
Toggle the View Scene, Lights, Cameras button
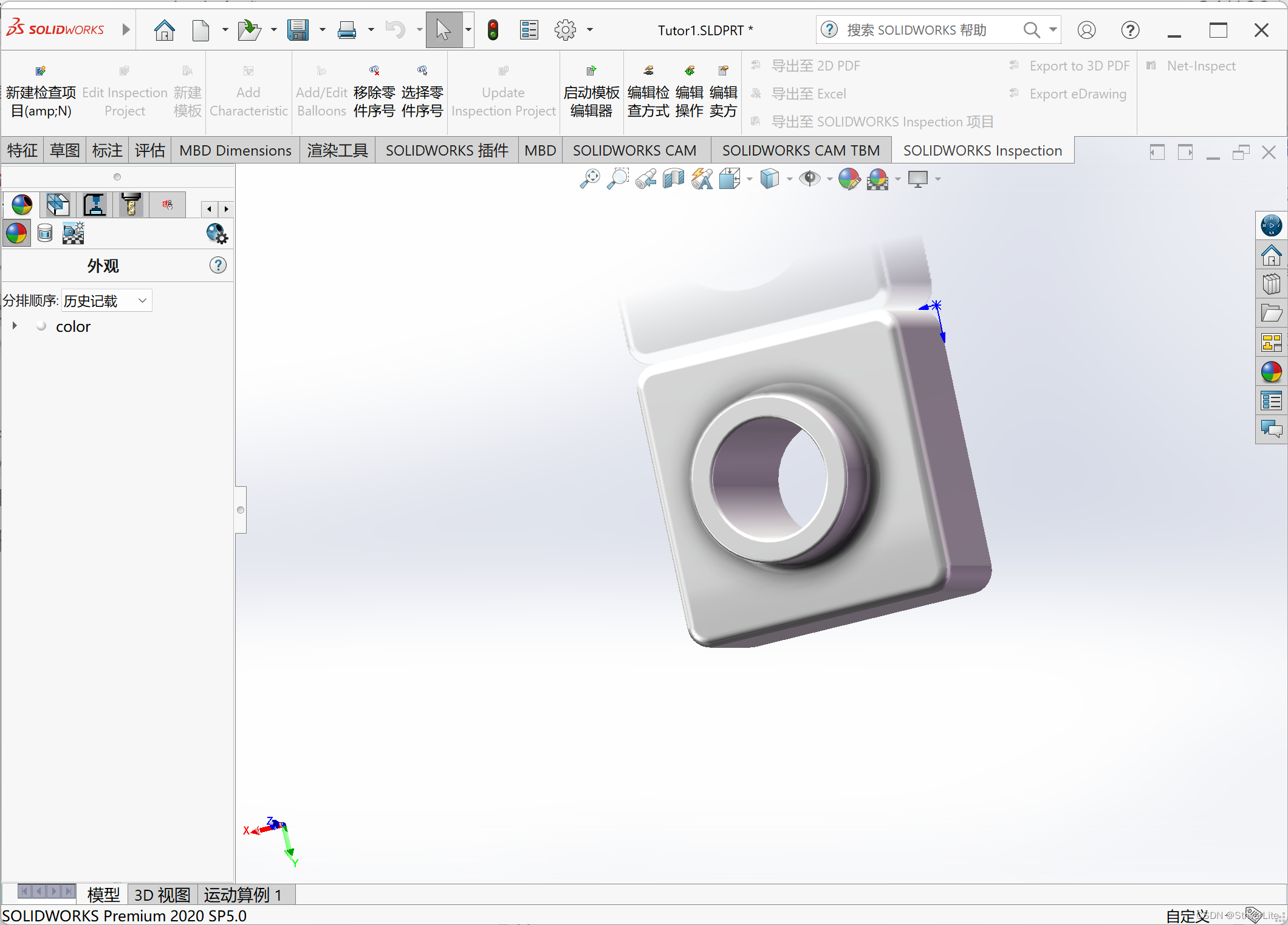click(74, 233)
